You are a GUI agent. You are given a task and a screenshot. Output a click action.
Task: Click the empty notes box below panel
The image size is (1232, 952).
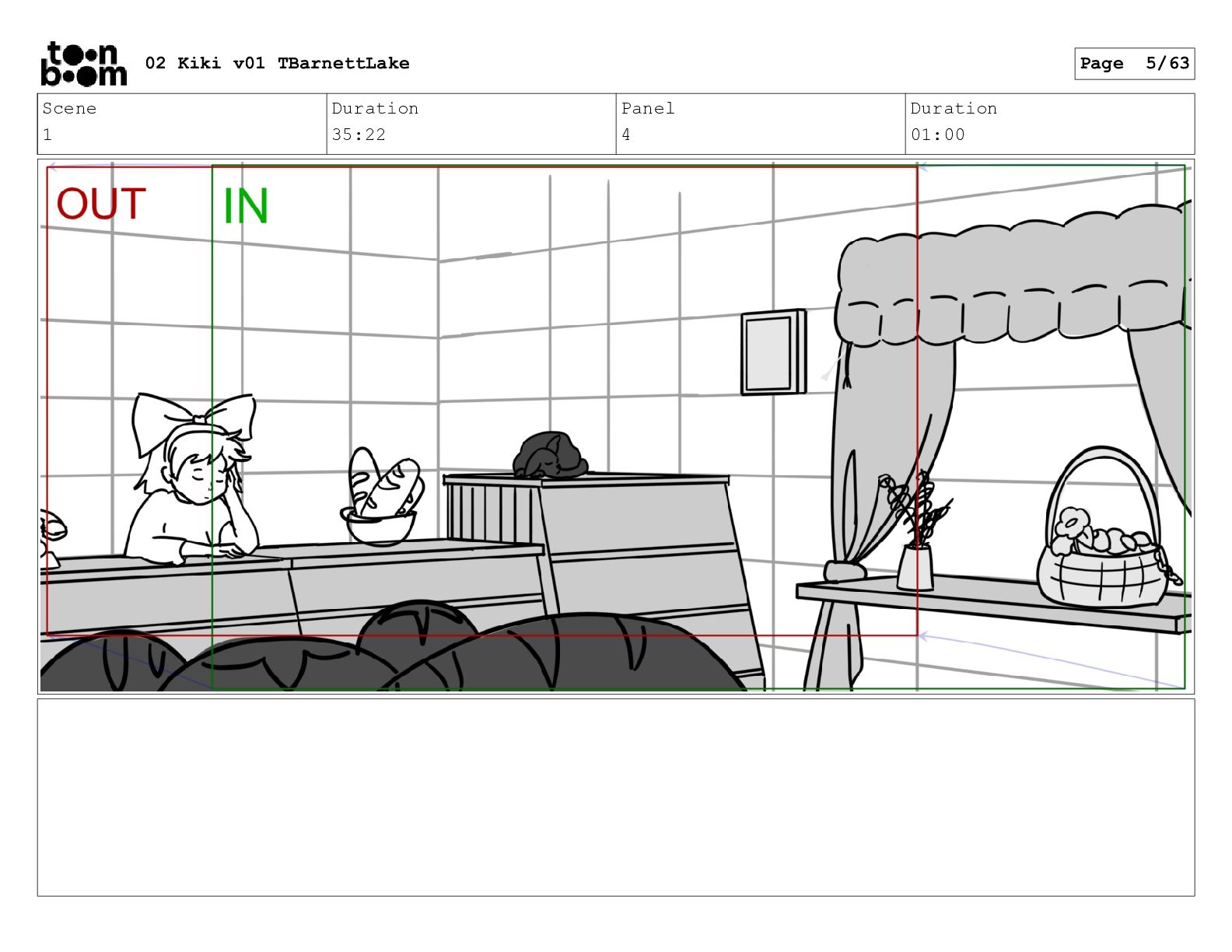coord(616,797)
